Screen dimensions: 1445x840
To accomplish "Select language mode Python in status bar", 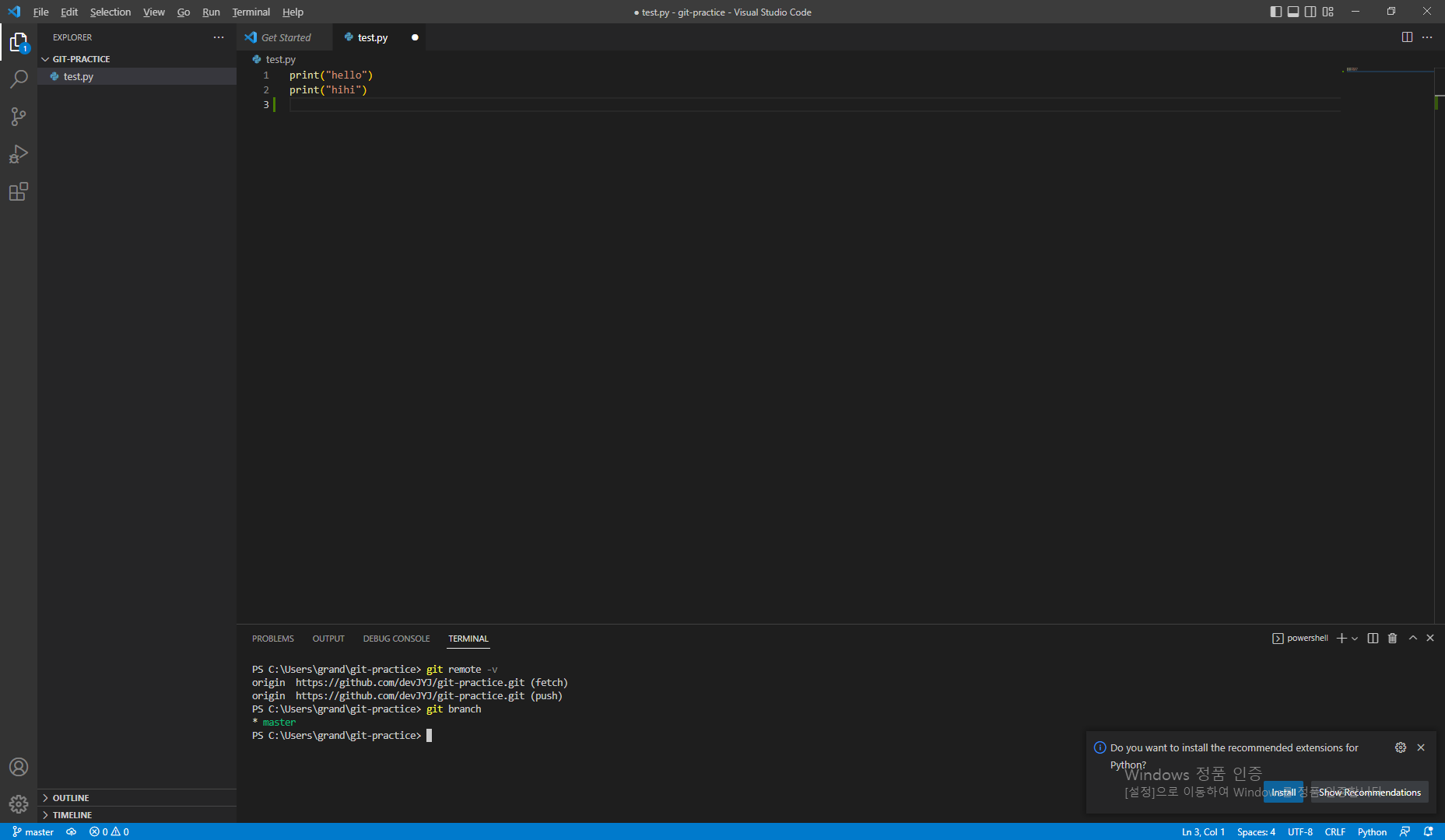I will (x=1372, y=831).
